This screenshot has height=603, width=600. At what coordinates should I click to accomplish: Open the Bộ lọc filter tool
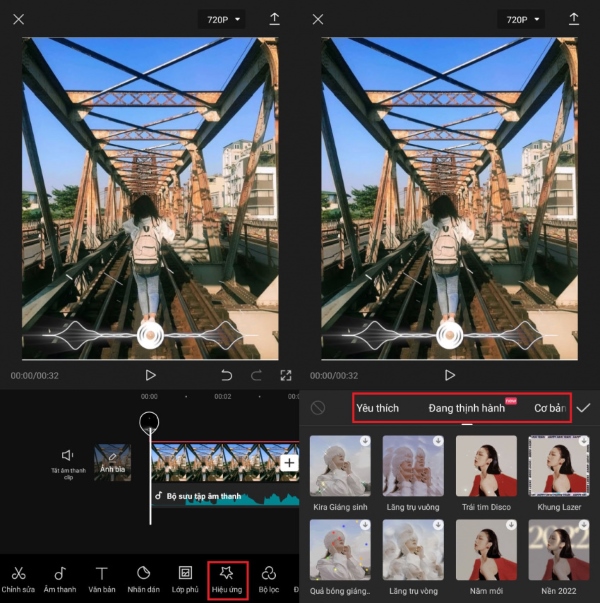pos(268,578)
